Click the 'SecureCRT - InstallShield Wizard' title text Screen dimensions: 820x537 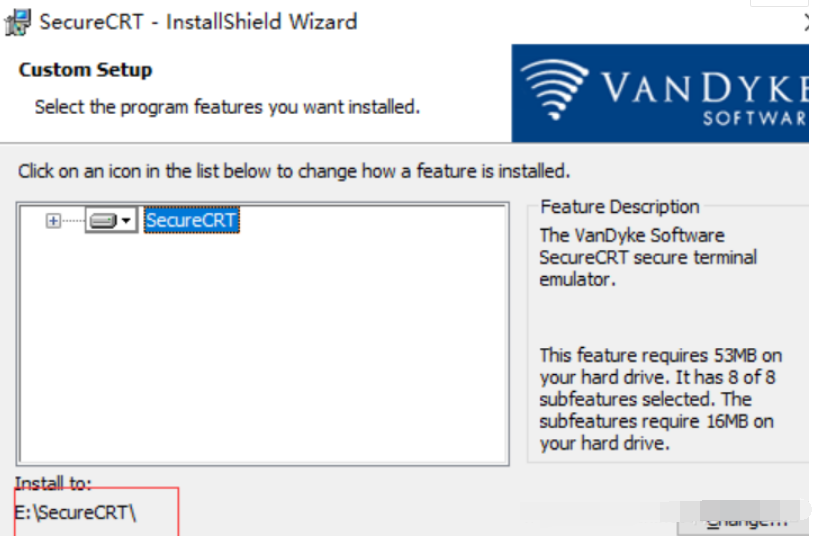coord(198,22)
